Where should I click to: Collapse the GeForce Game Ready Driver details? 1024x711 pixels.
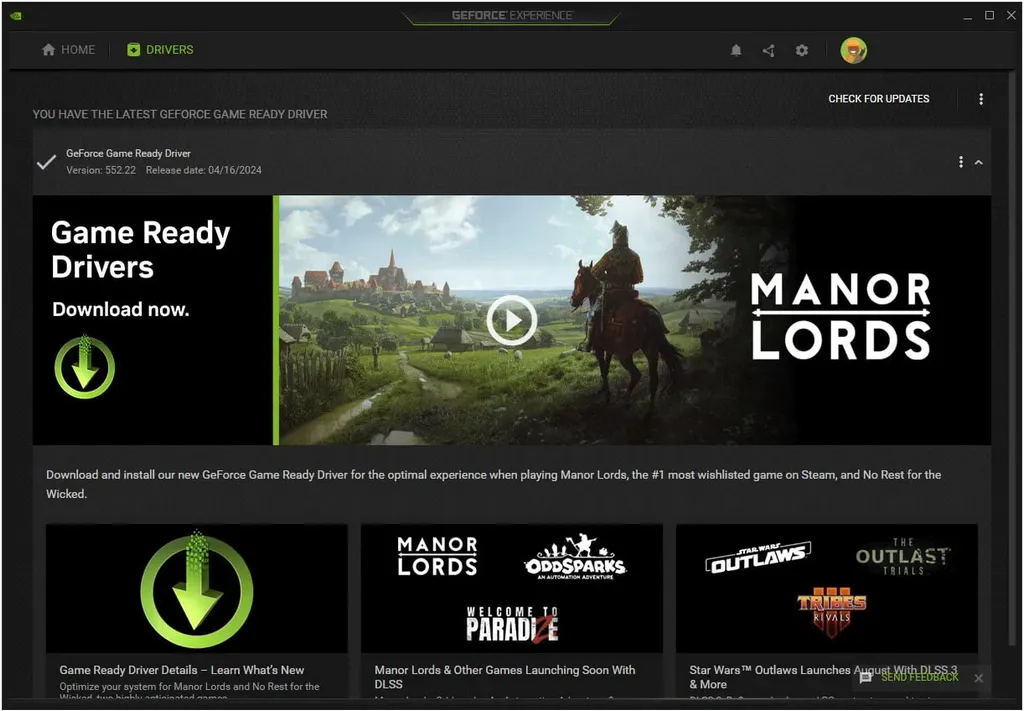point(979,162)
